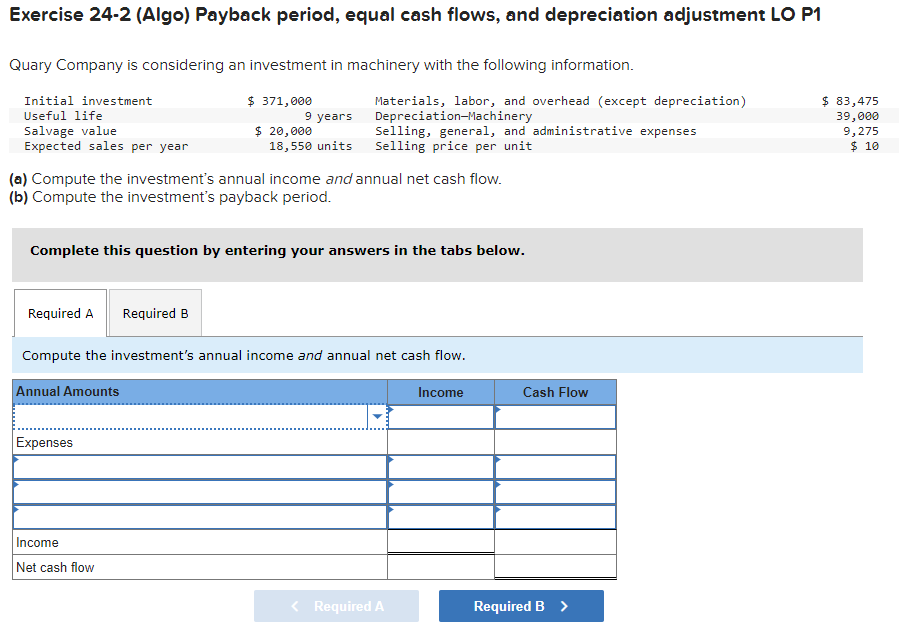Click the Income total input cell

440,542
